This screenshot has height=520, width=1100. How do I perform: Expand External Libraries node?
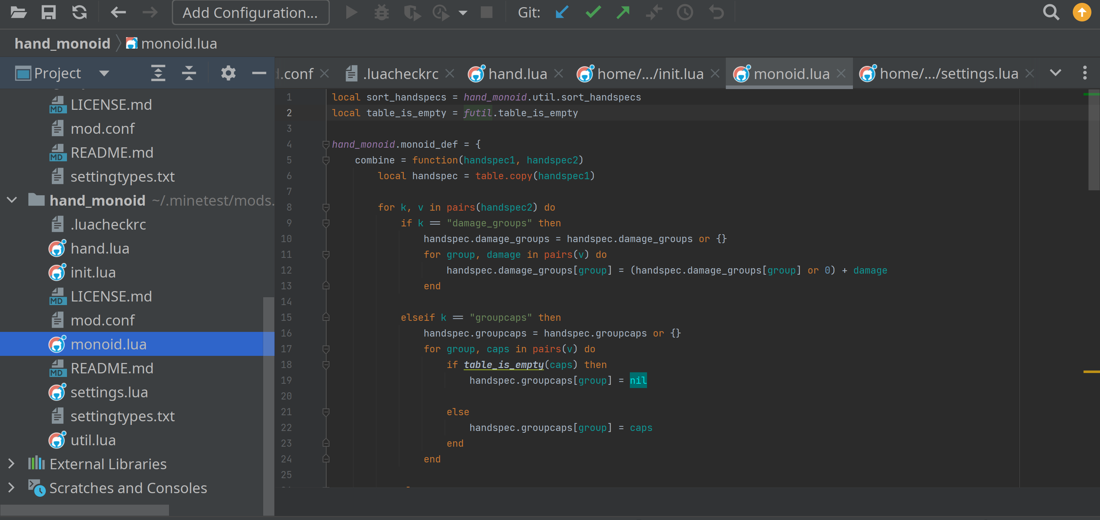[12, 464]
